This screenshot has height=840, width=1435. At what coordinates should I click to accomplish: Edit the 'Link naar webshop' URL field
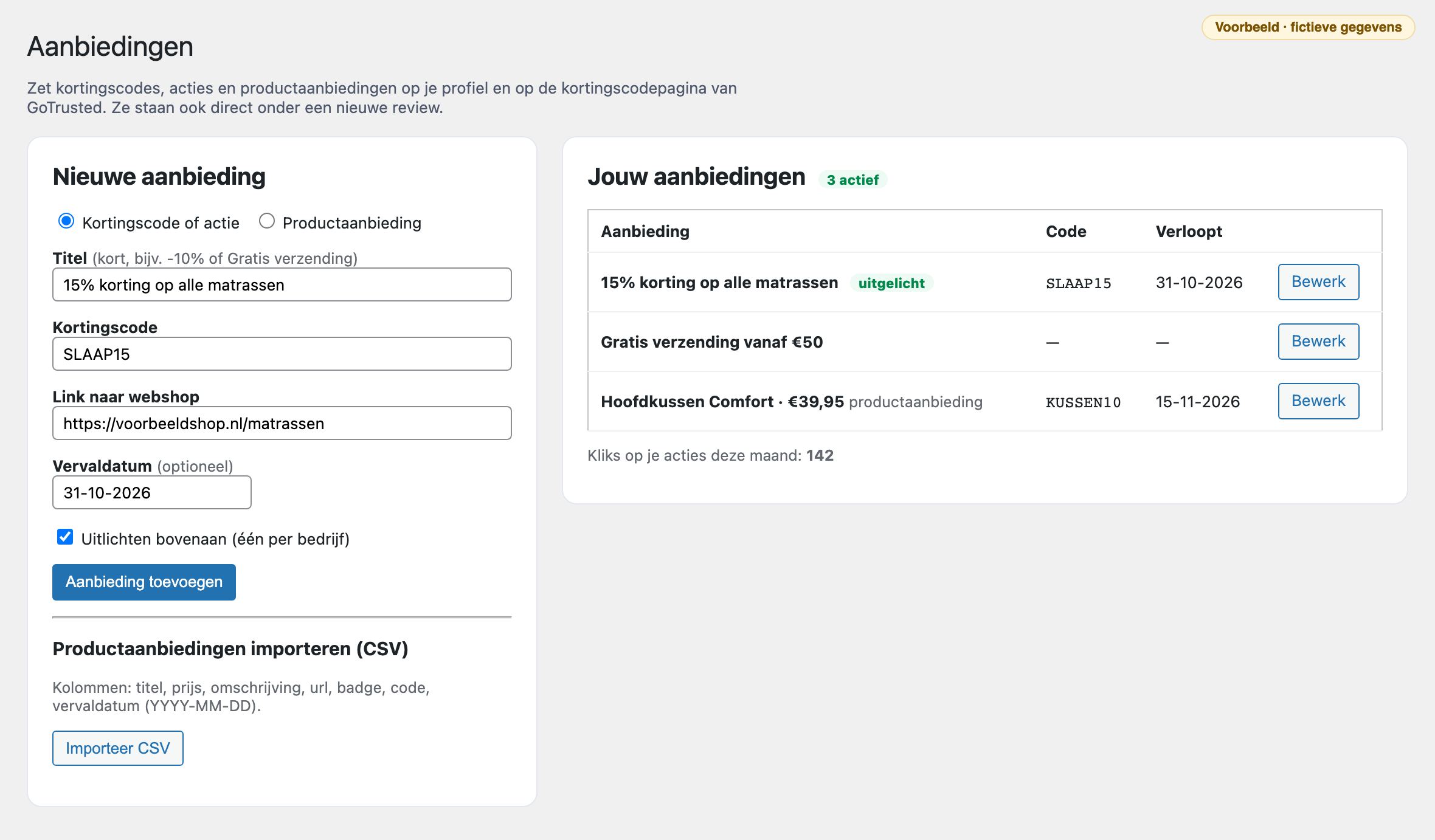[282, 423]
